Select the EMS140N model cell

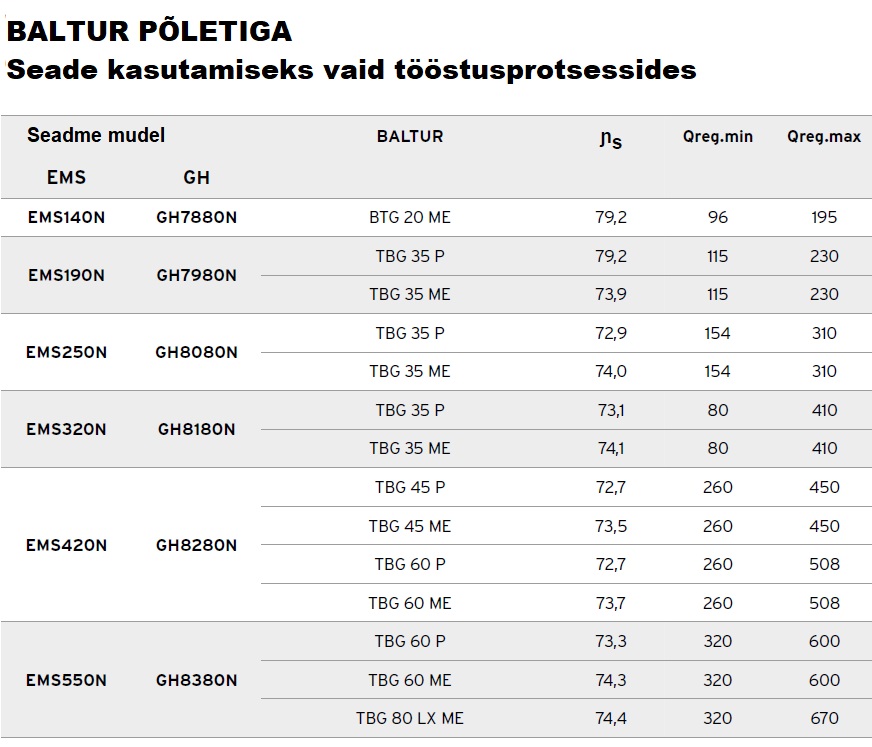[66, 217]
